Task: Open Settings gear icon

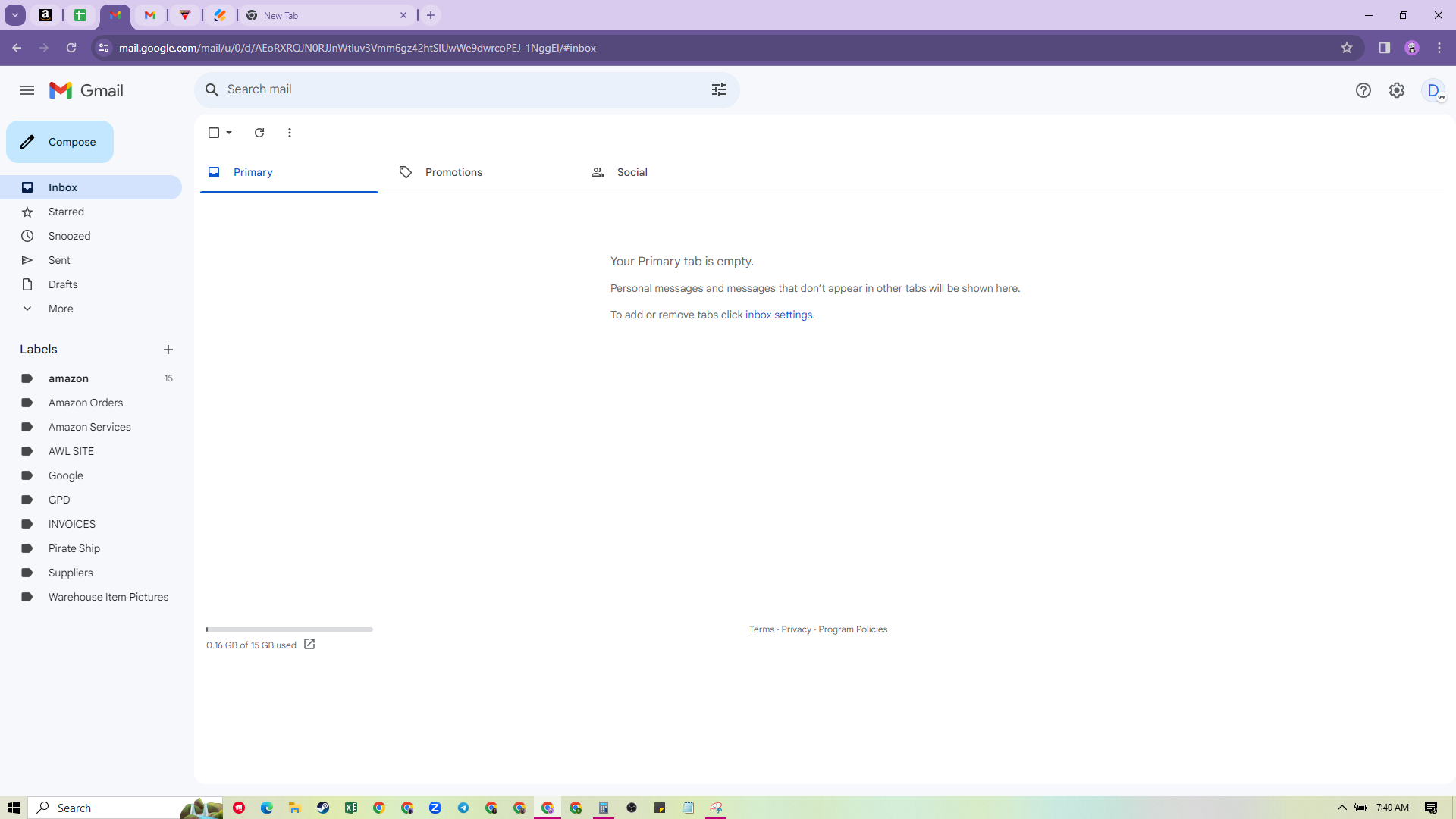Action: click(x=1397, y=90)
